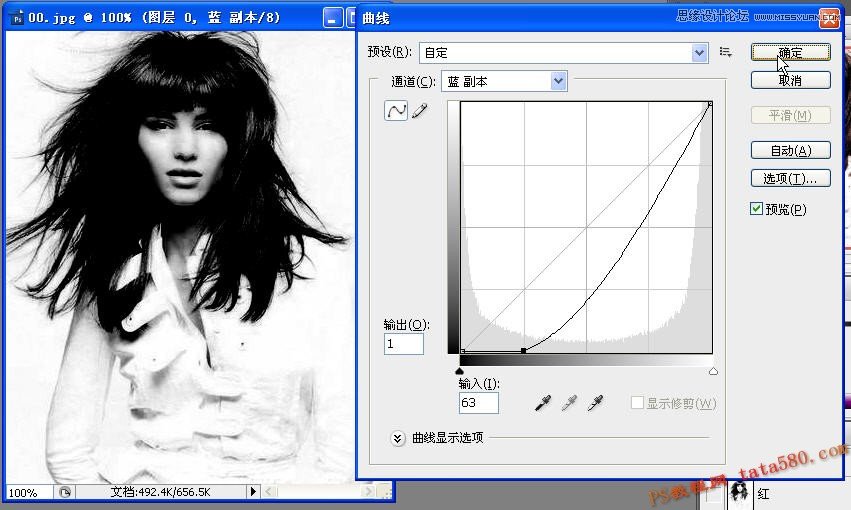Open the 通道 channel dropdown showing 蓝 副本

tap(504, 81)
